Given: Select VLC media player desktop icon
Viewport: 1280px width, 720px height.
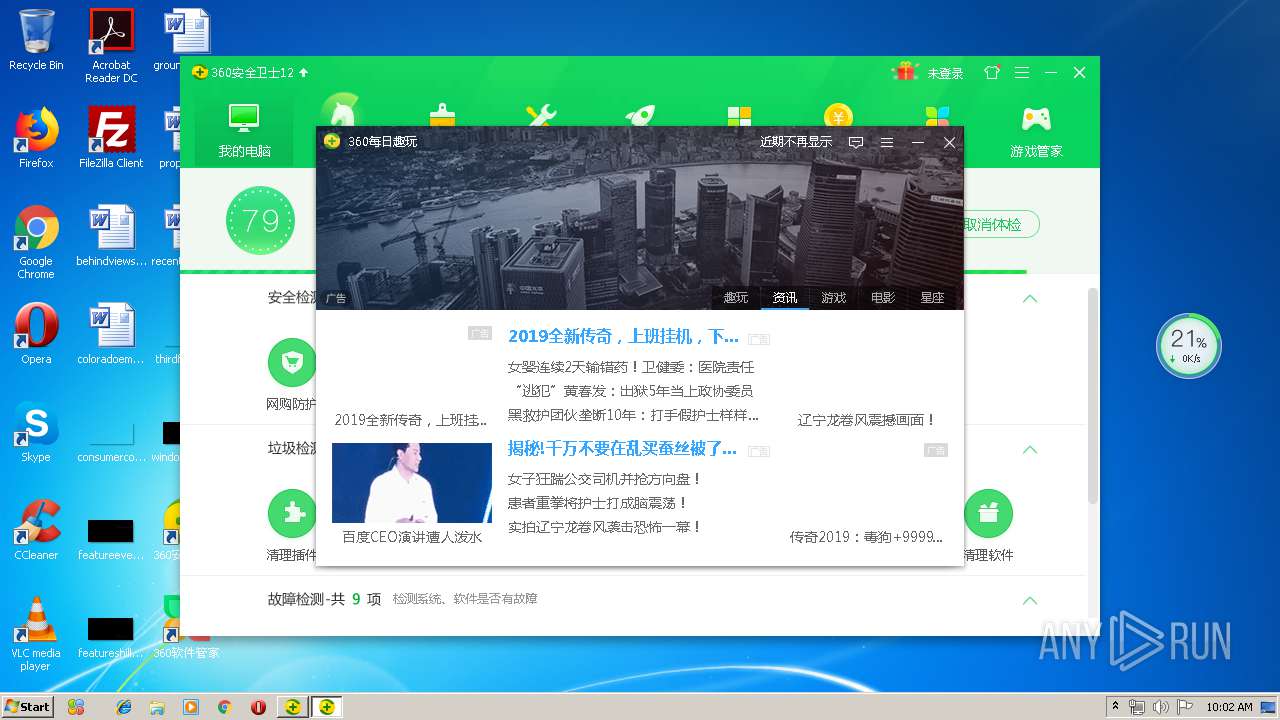Looking at the screenshot, I should 36,633.
